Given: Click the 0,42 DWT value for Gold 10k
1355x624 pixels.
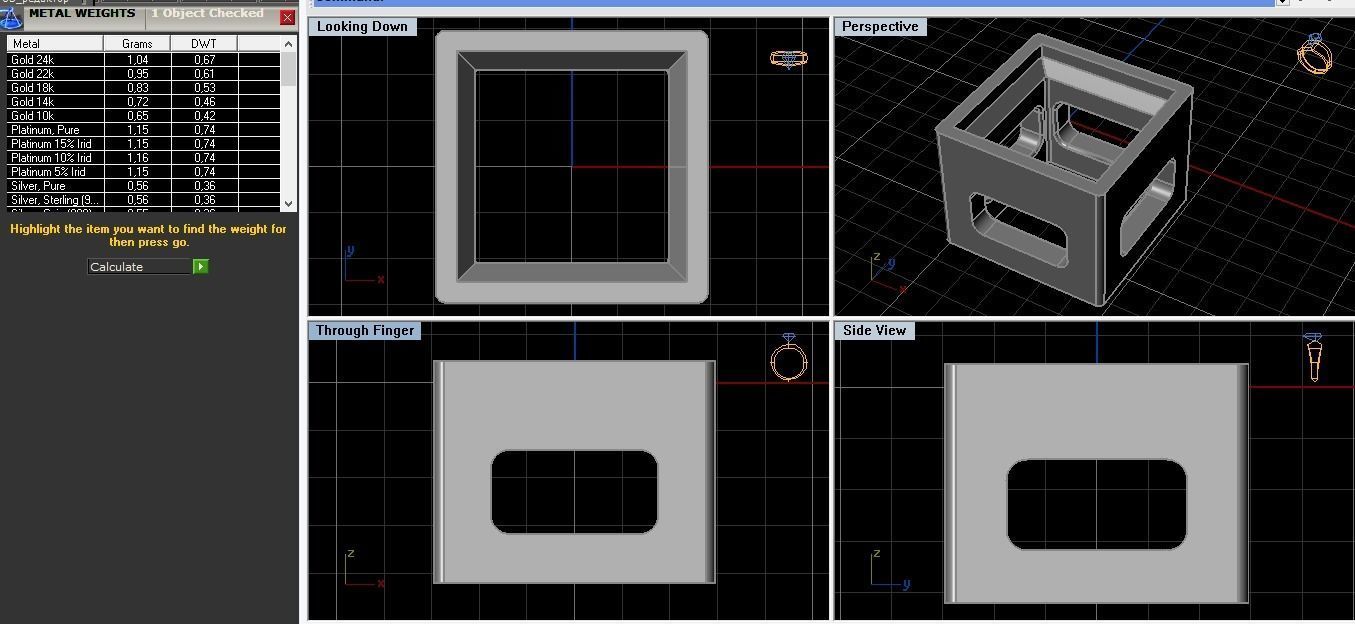Looking at the screenshot, I should pos(204,116).
